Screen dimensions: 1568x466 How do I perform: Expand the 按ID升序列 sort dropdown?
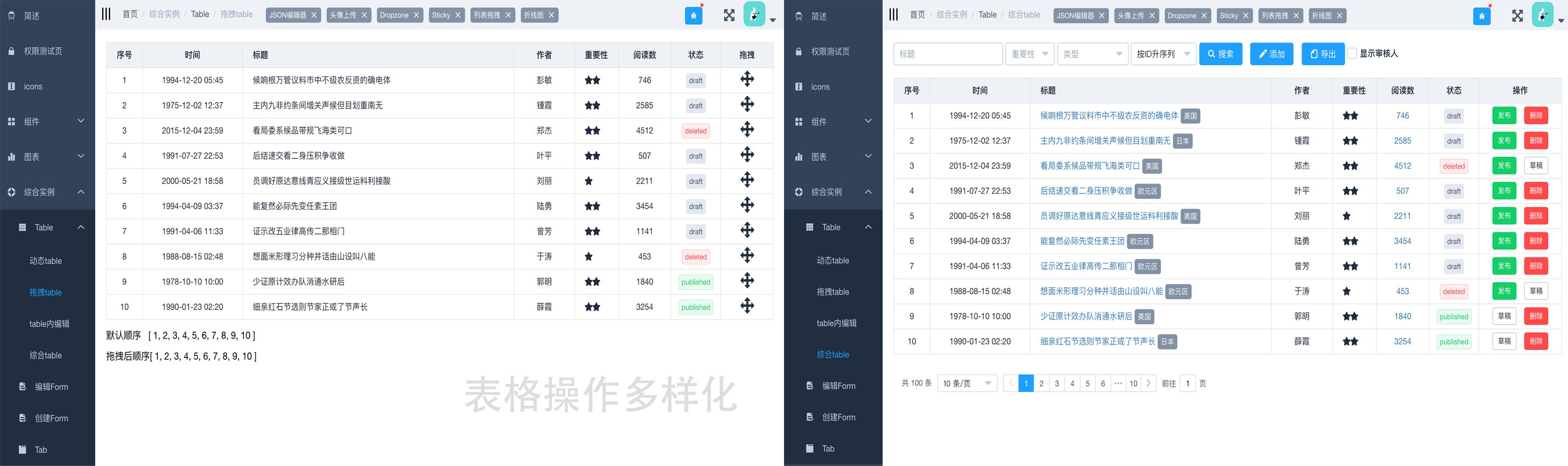(1162, 54)
